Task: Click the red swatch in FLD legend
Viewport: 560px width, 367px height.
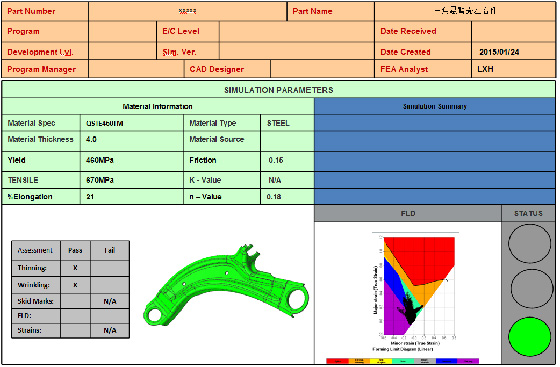Action: click(337, 361)
